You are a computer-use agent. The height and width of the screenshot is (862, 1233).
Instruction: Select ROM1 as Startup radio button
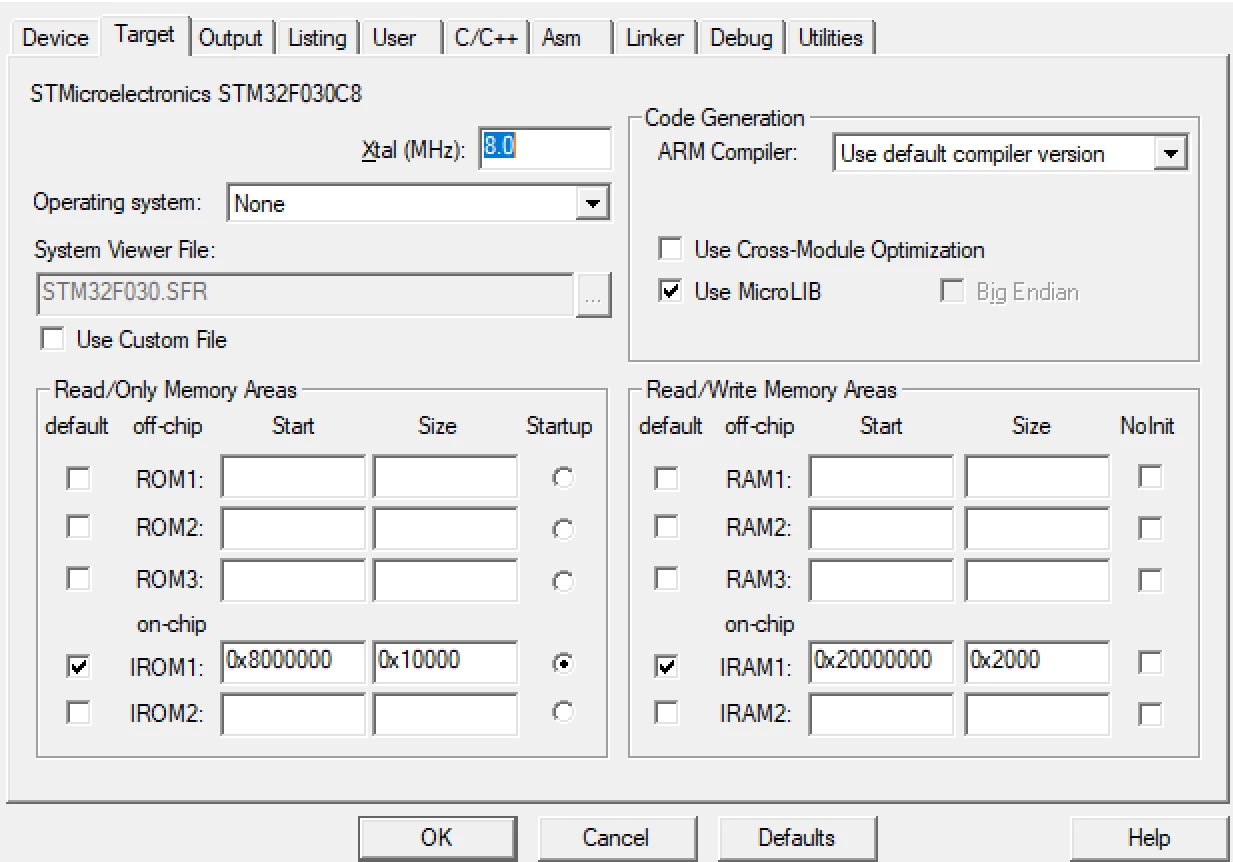(x=563, y=478)
